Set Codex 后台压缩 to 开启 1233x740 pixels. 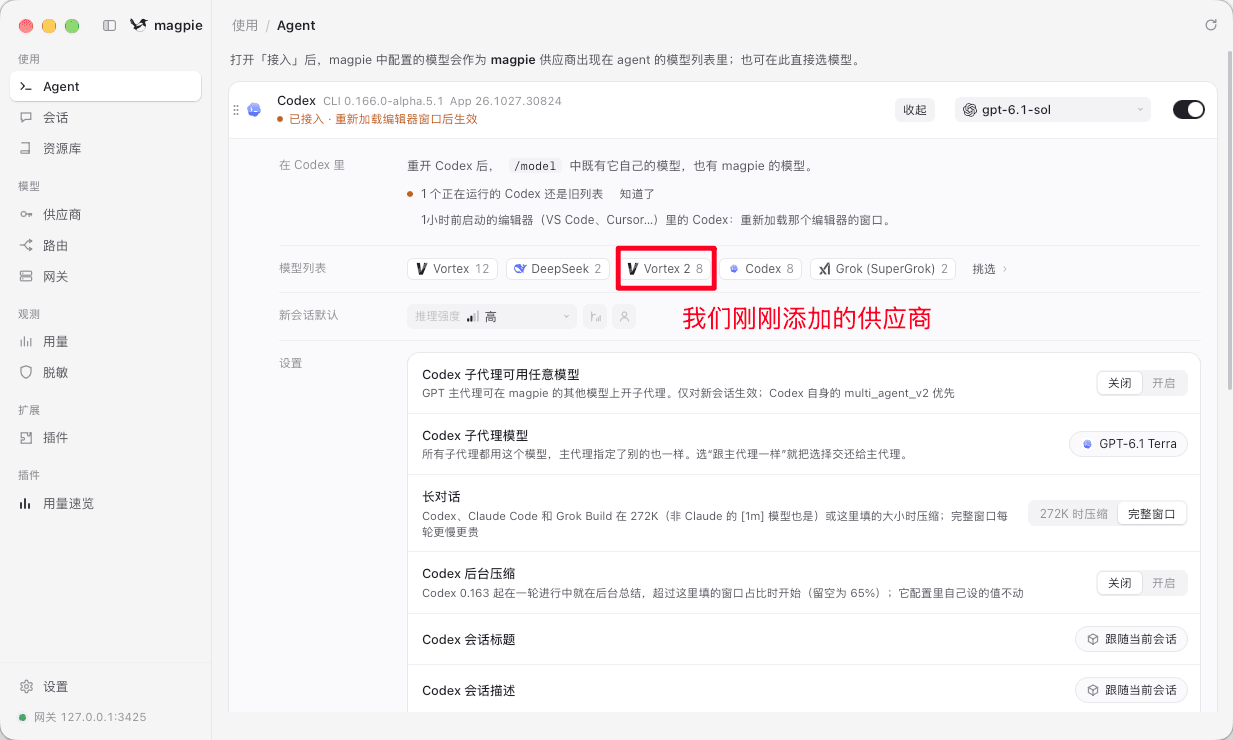pos(1164,583)
